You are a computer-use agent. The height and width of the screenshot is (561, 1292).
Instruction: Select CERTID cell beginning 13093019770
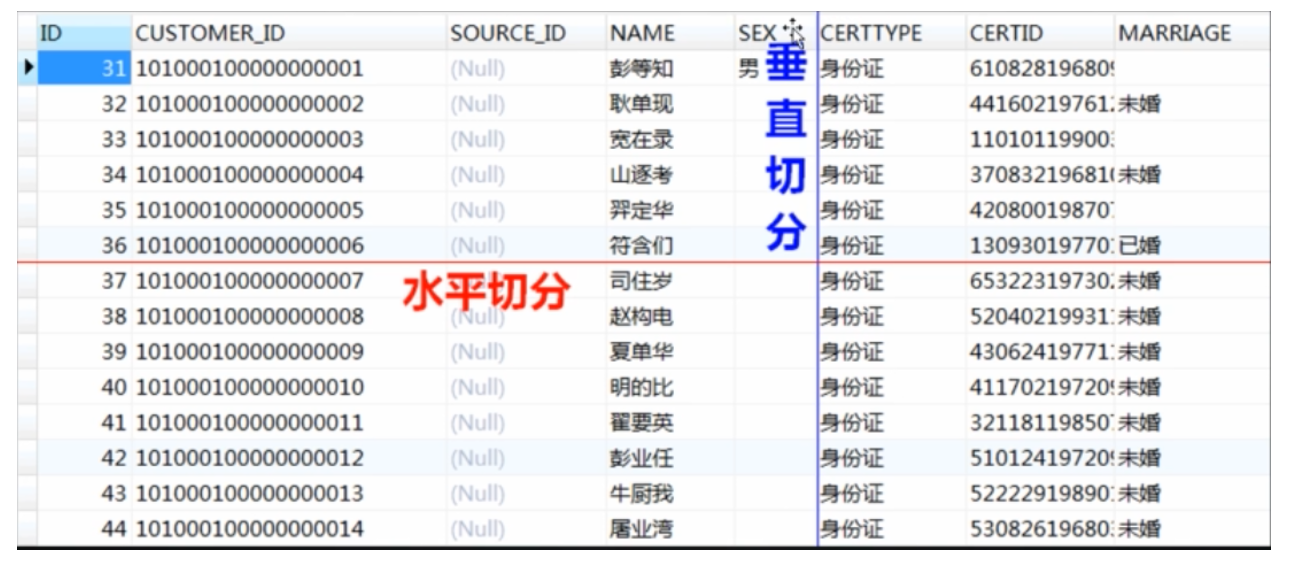(x=1040, y=245)
